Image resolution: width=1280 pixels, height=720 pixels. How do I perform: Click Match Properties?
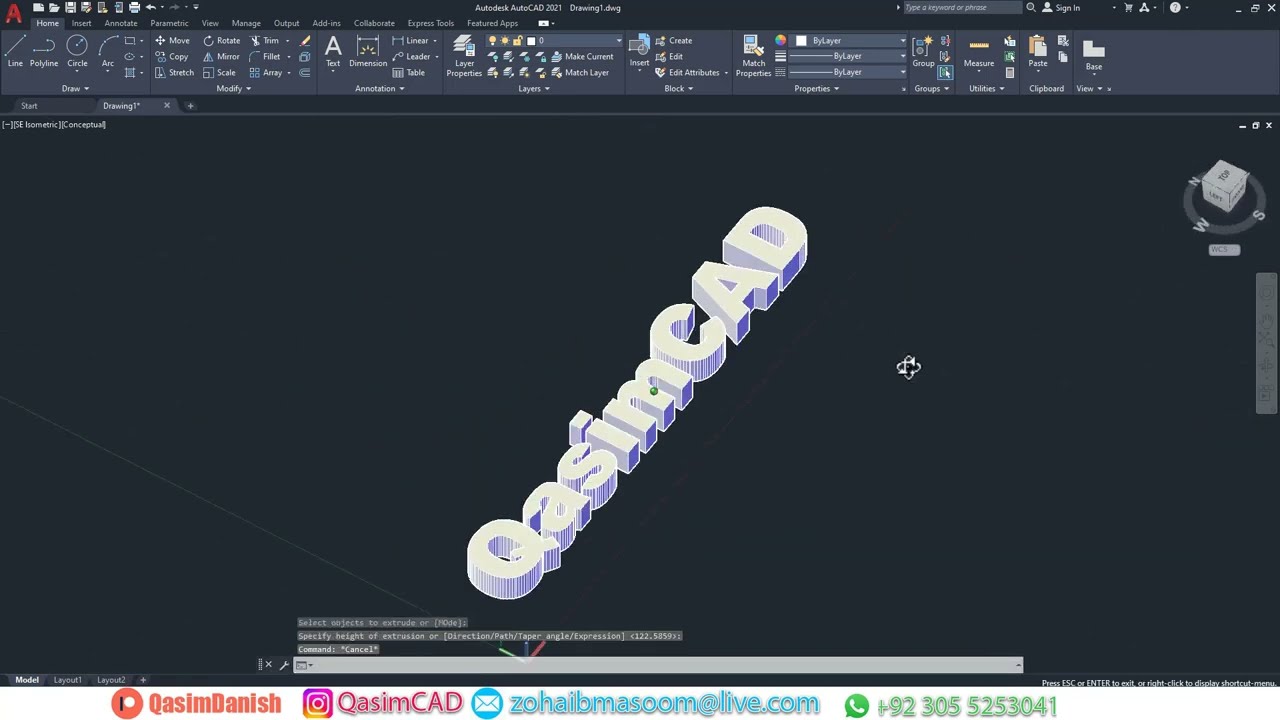pyautogui.click(x=754, y=55)
